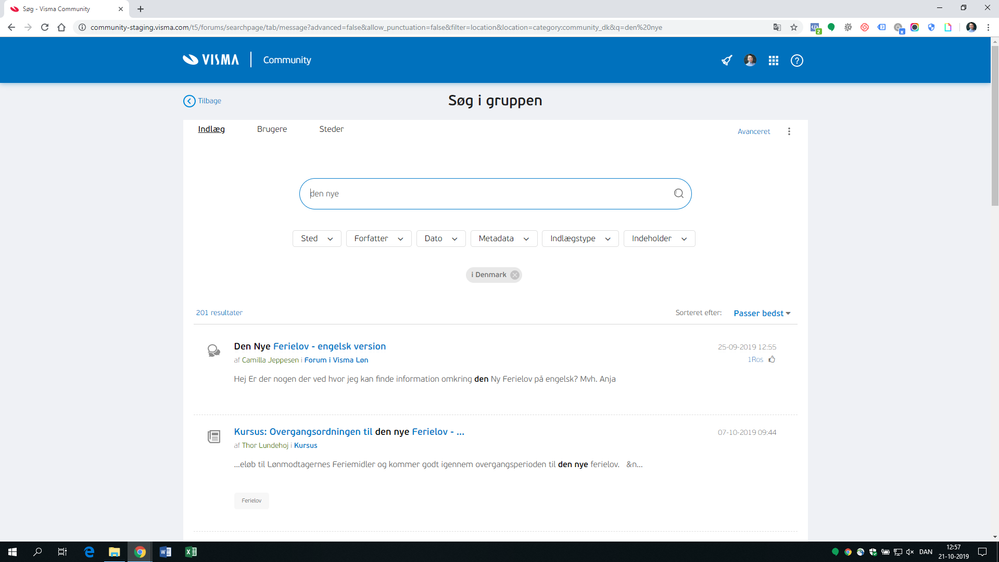The image size is (999, 562).
Task: Click the Community header title
Action: [x=287, y=60]
